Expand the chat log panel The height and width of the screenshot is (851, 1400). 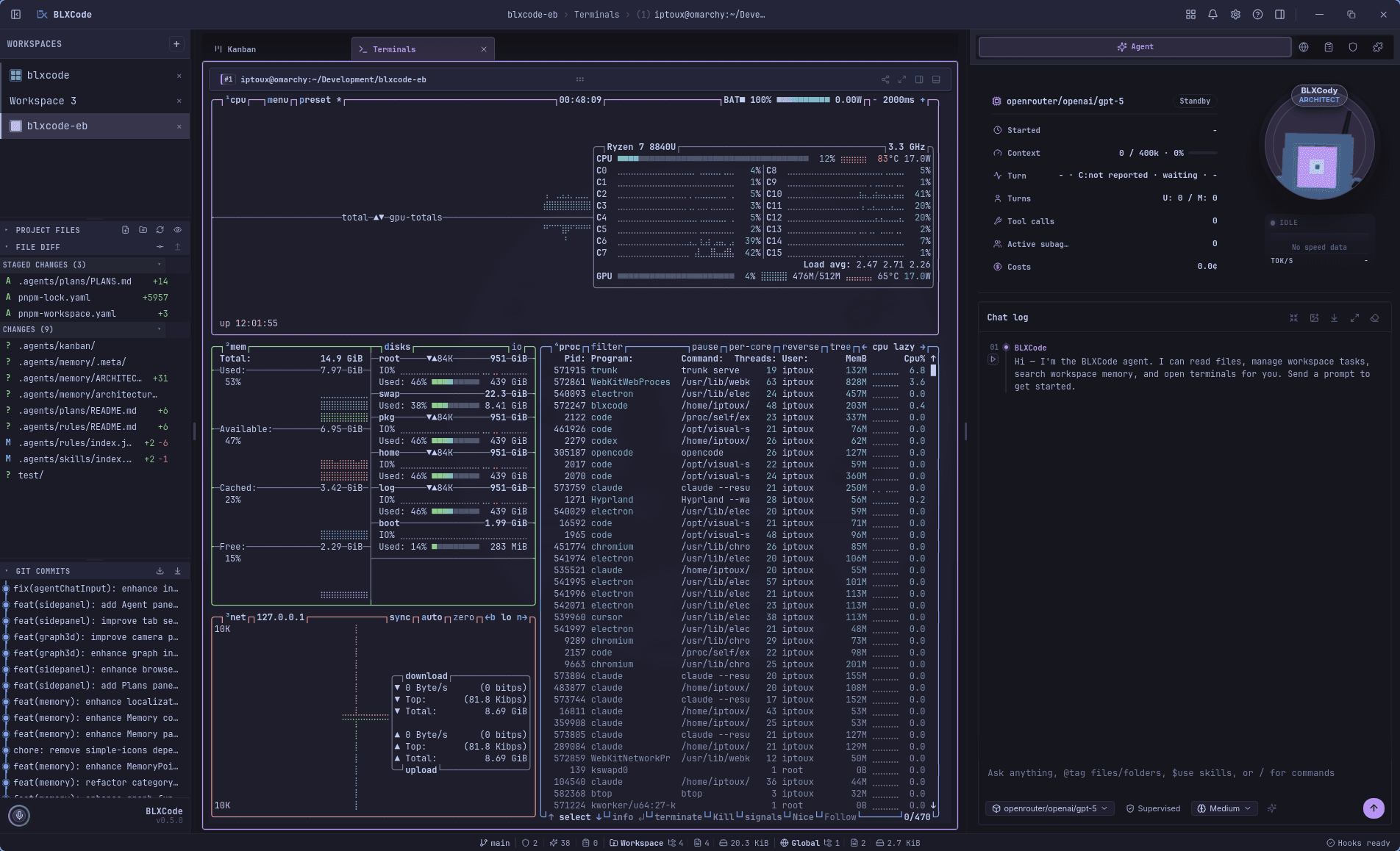pyautogui.click(x=1354, y=318)
